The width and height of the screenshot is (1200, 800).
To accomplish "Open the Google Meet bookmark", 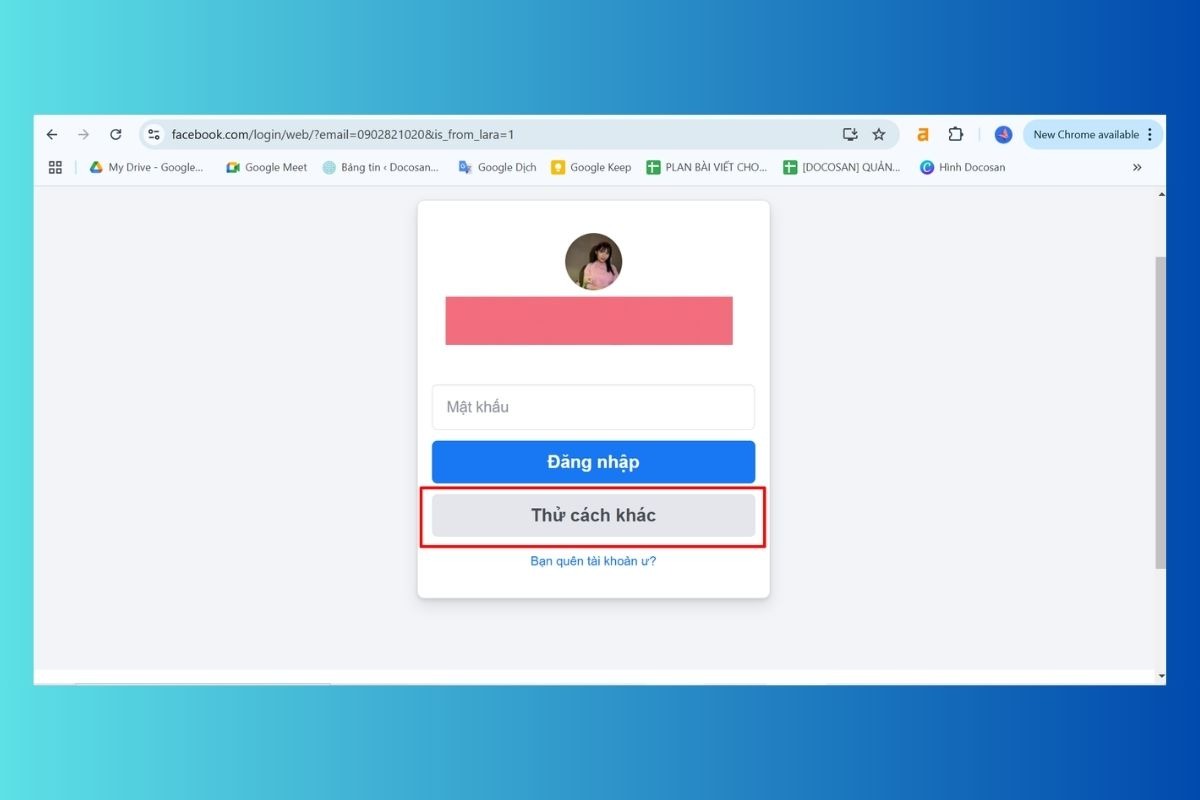I will tap(267, 167).
